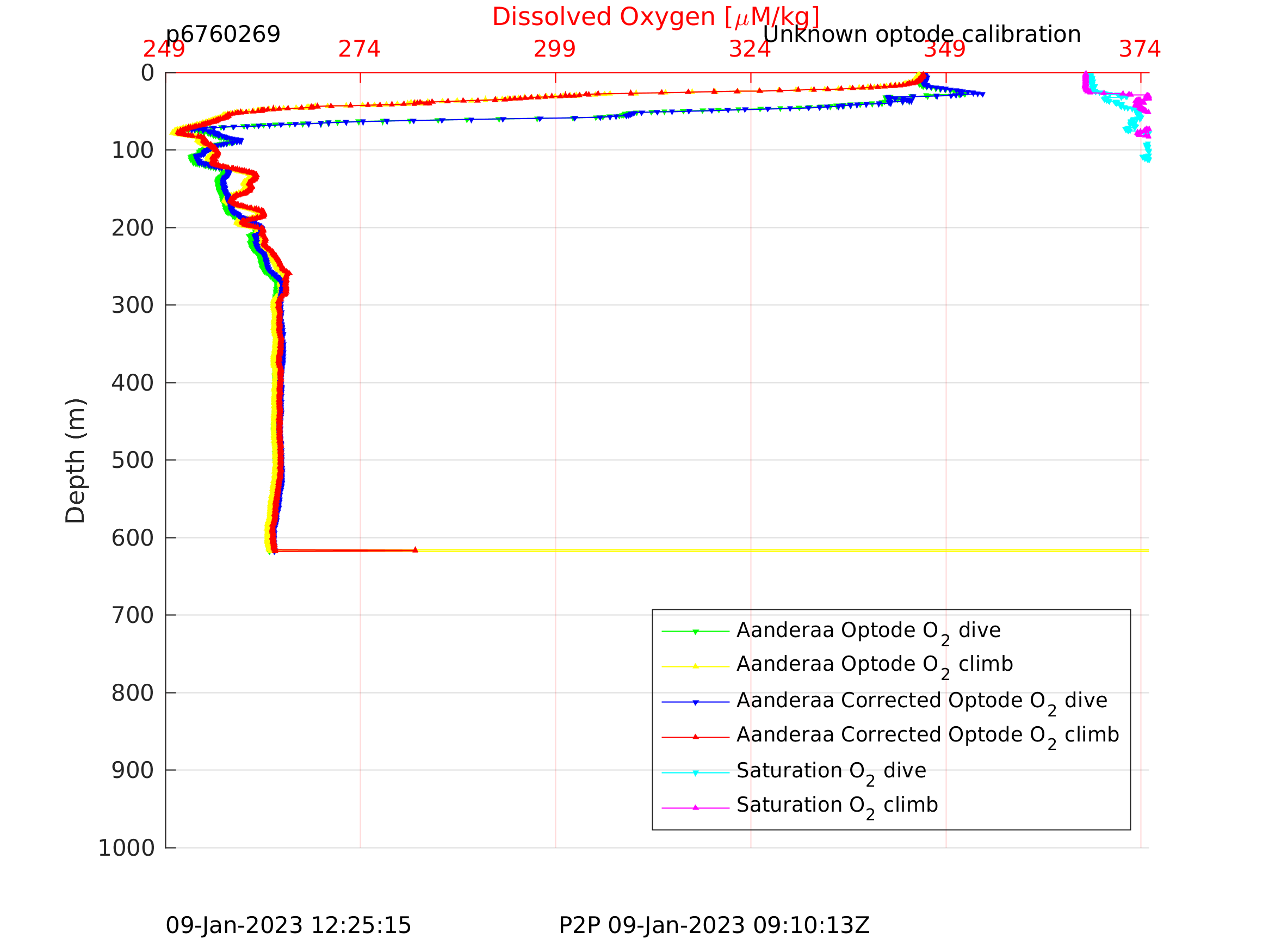The width and height of the screenshot is (1269, 952).
Task: Click legend entry 'Saturation O2 dive'
Action: [831, 772]
